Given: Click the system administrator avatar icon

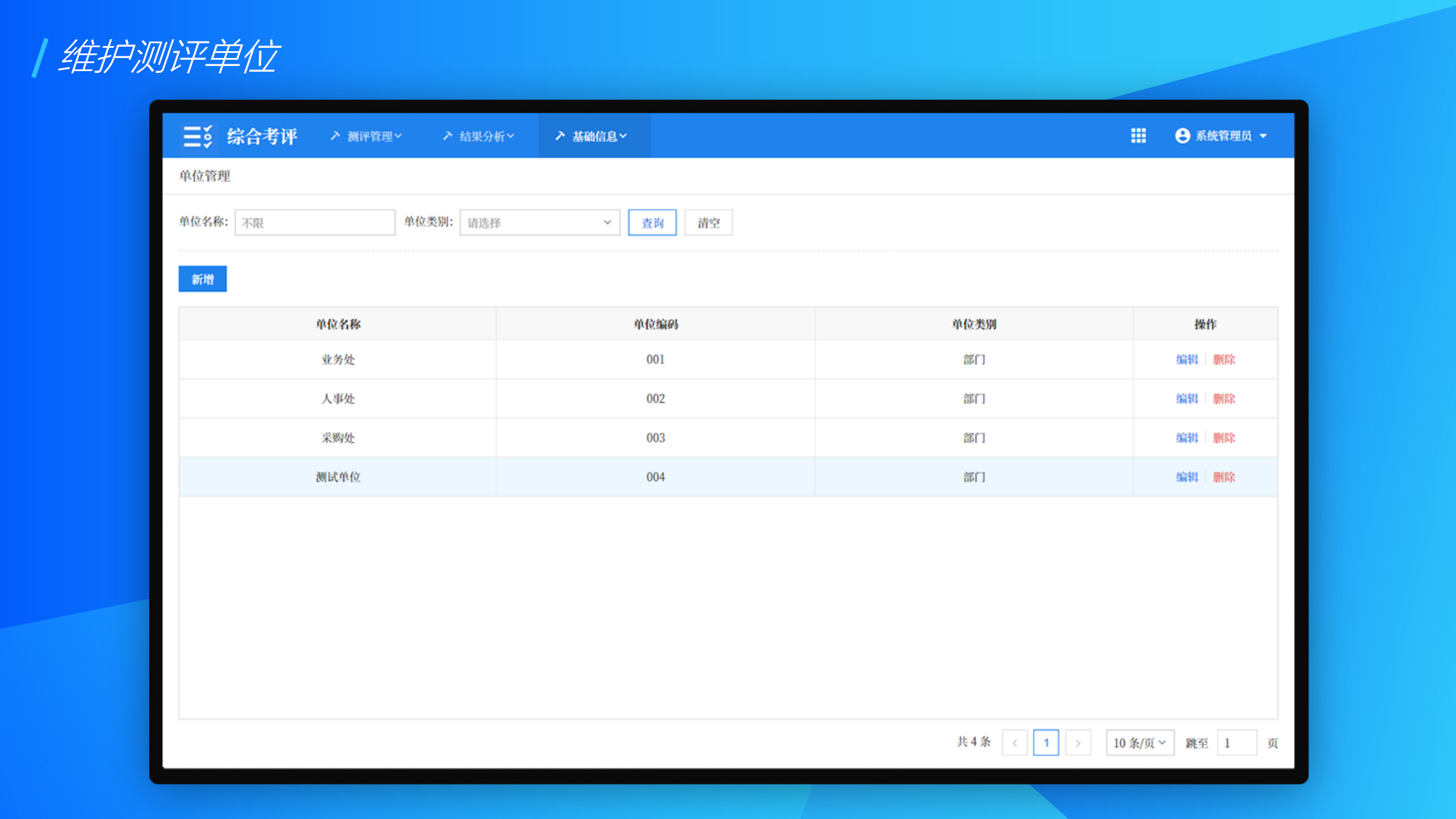Looking at the screenshot, I should point(1182,136).
